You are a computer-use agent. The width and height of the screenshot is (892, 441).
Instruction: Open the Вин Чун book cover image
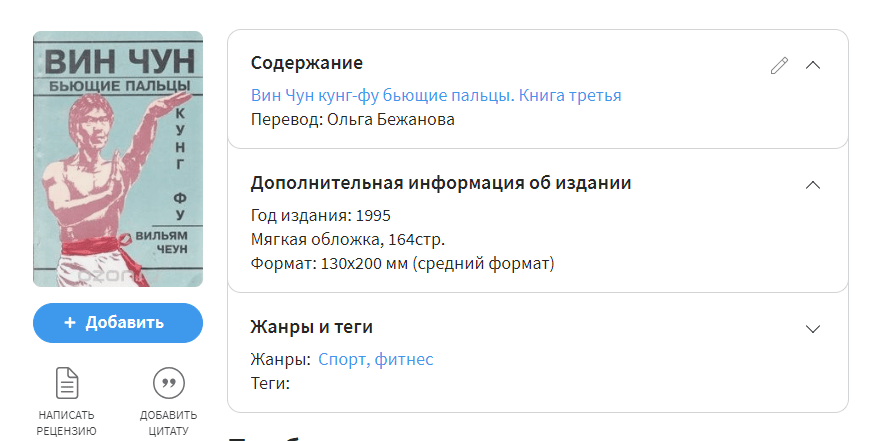point(118,160)
